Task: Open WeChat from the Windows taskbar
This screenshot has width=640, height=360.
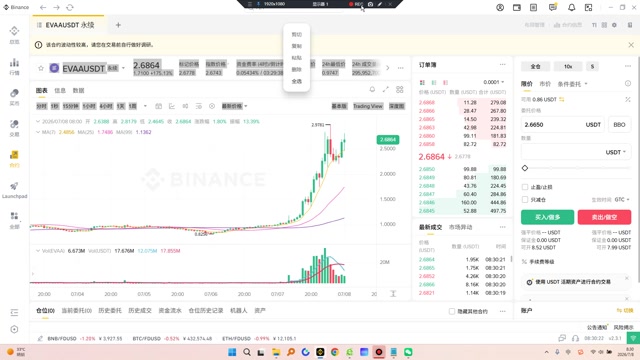Action: (408, 352)
